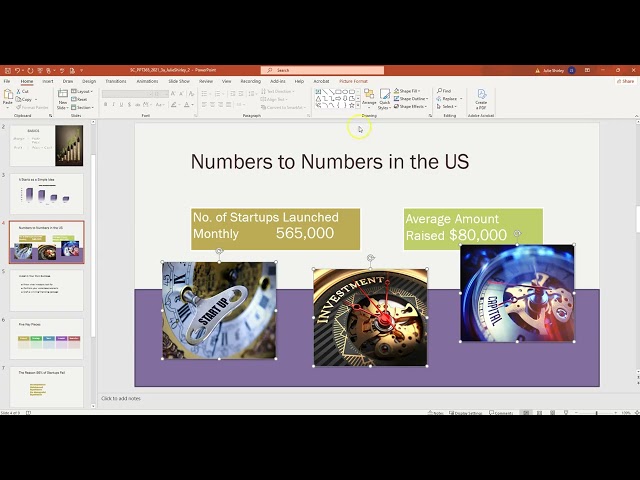
Task: Select the Star shape in shapes gallery
Action: pos(351,105)
